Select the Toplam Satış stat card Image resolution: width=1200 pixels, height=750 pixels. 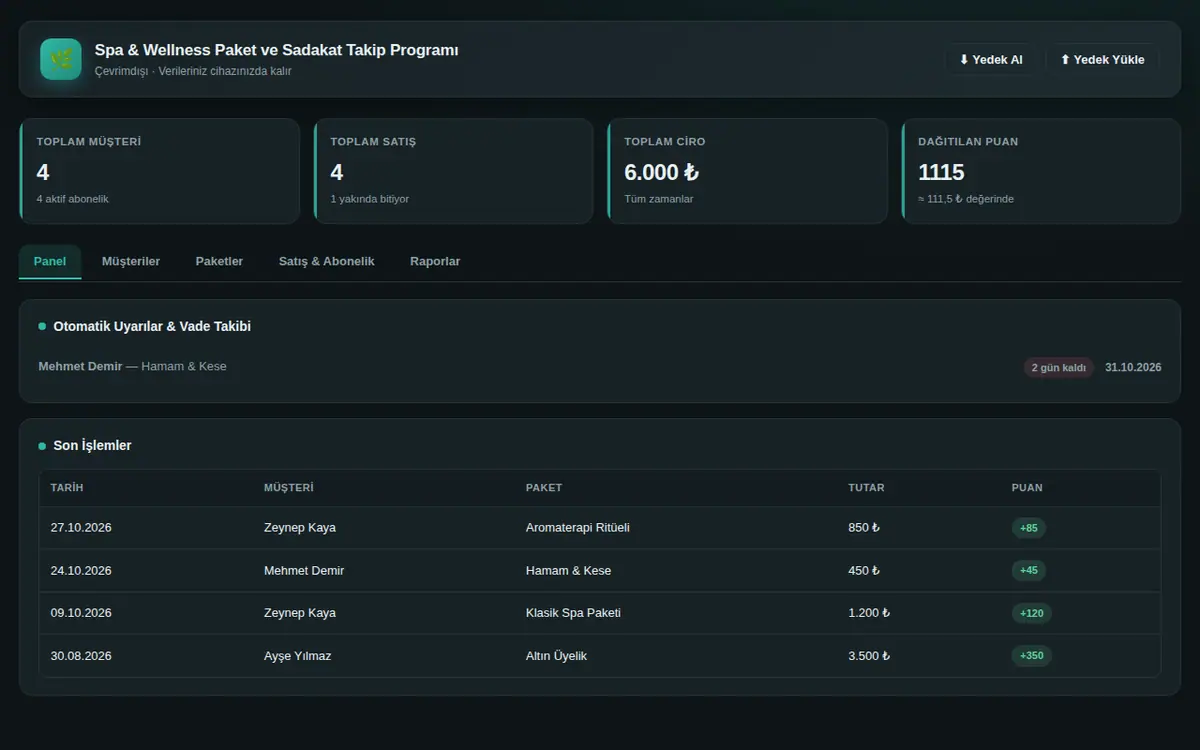(453, 171)
